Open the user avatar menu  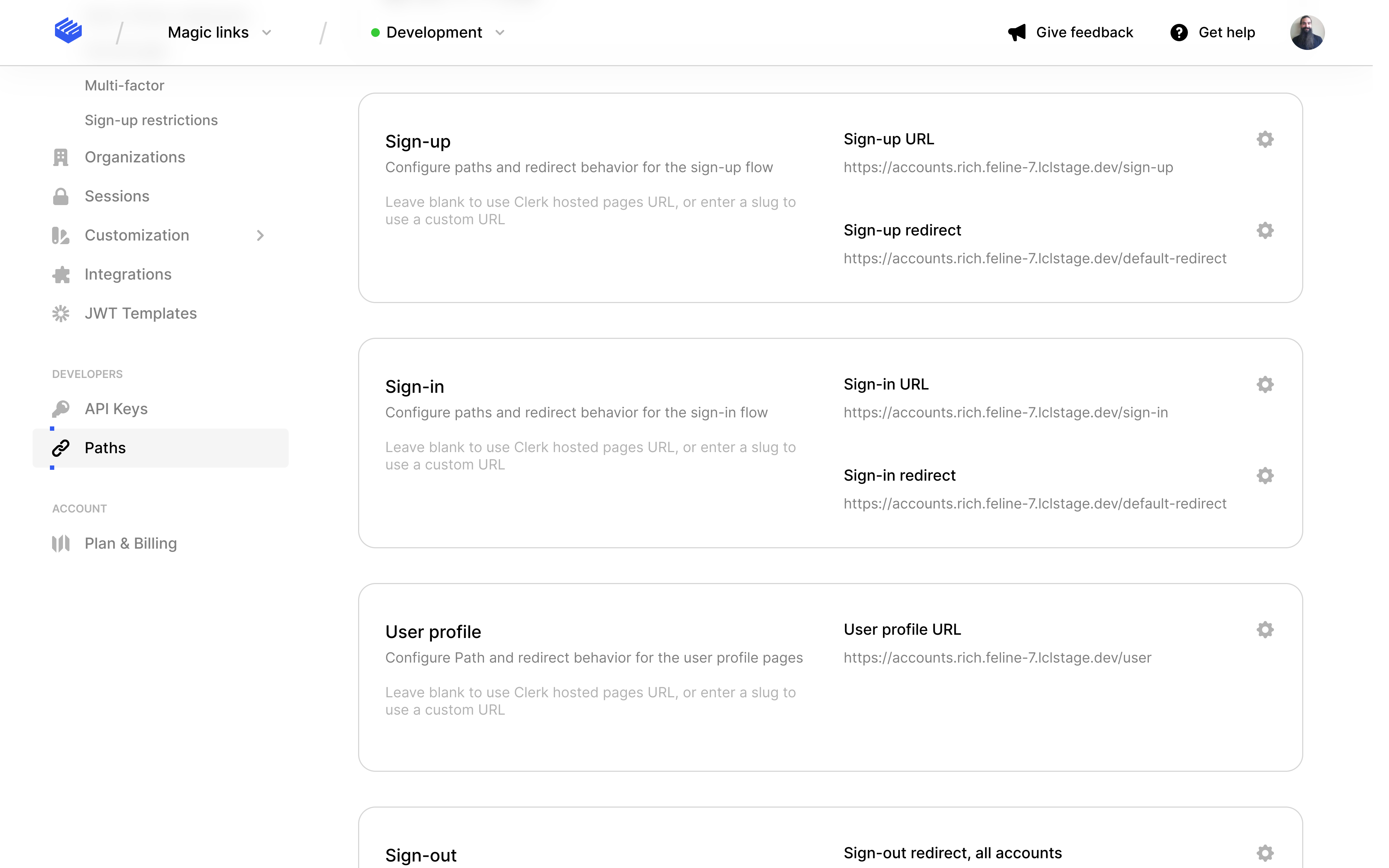tap(1307, 33)
